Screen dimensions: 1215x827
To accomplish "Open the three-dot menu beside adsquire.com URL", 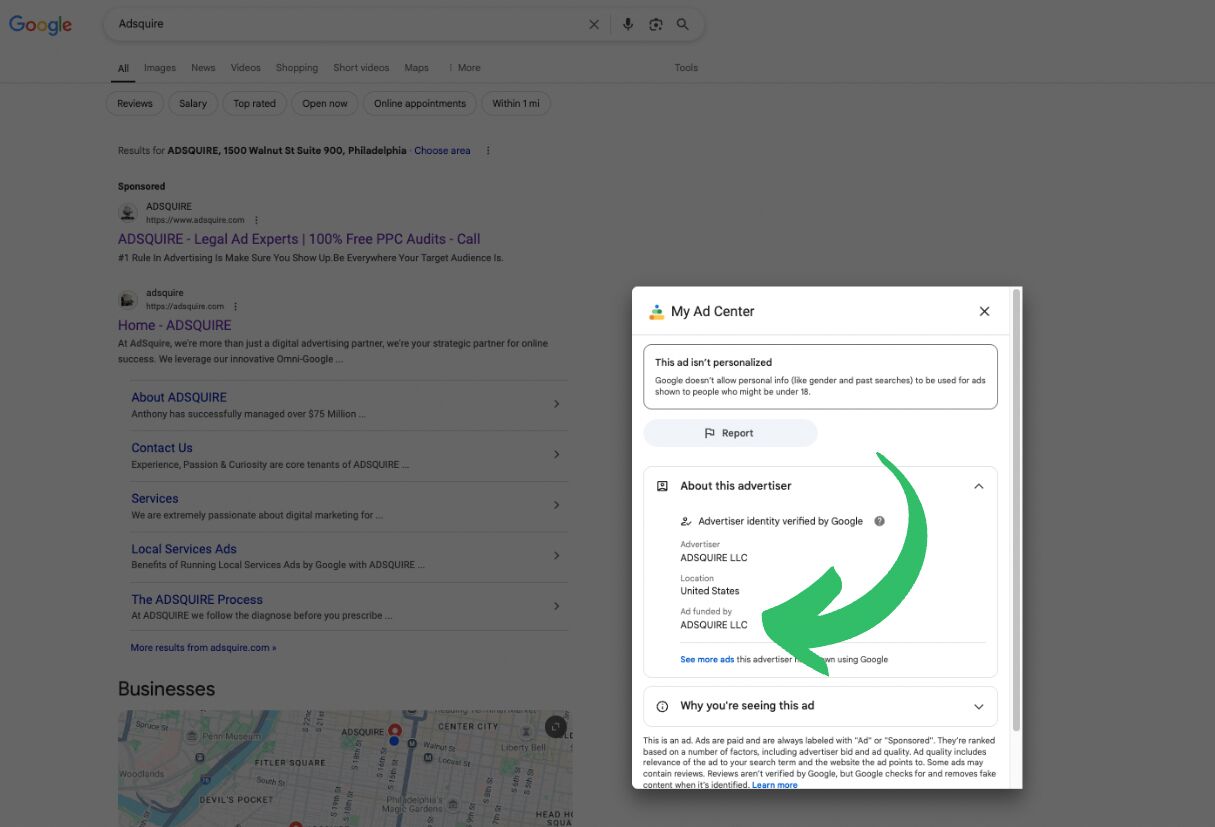I will coord(235,305).
